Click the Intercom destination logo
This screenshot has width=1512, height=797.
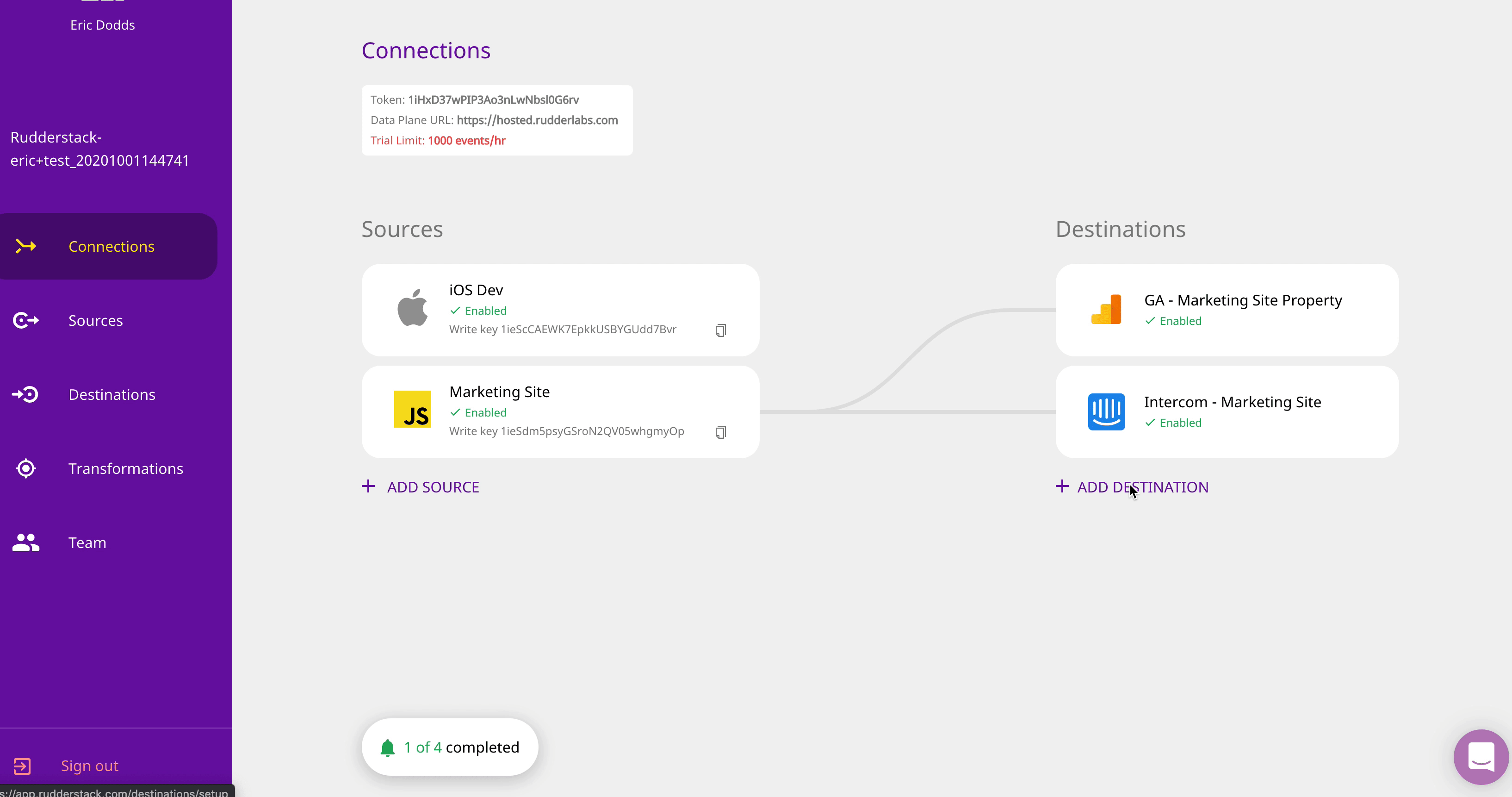(x=1106, y=412)
